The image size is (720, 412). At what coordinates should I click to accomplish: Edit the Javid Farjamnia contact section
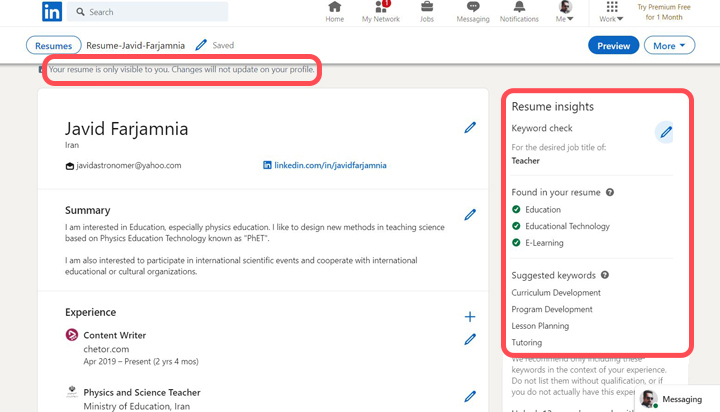470,127
